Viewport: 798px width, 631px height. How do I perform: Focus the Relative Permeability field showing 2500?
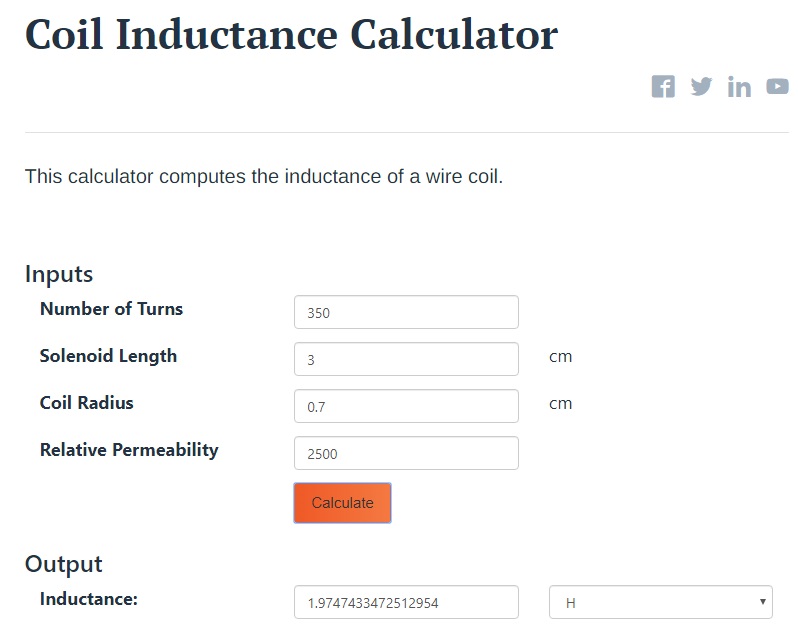click(406, 453)
